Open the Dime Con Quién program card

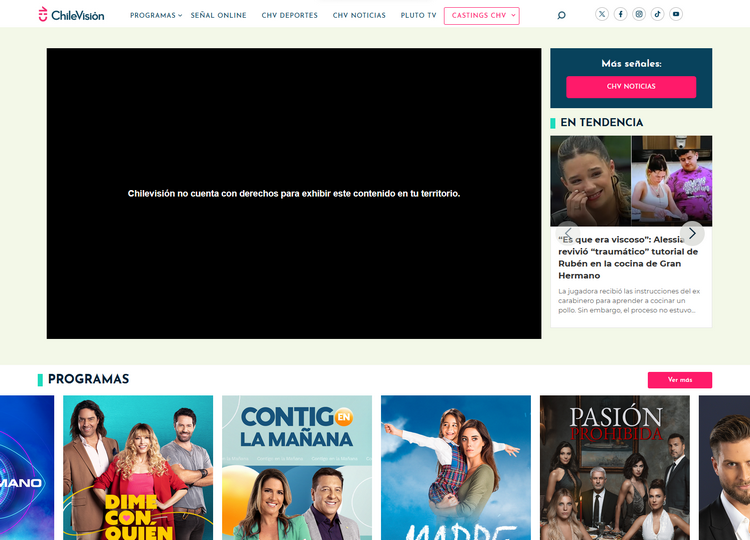138,467
